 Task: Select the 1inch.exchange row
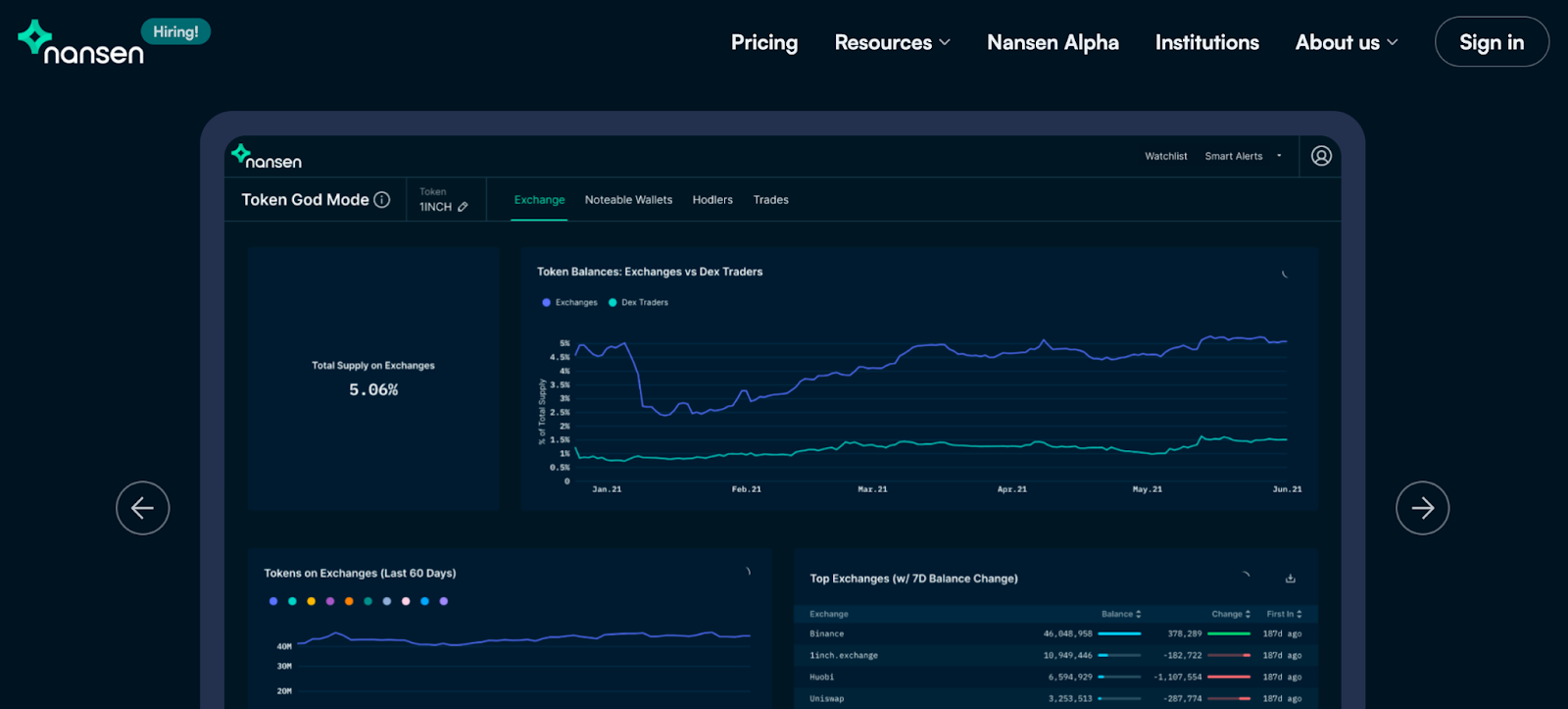(1055, 655)
